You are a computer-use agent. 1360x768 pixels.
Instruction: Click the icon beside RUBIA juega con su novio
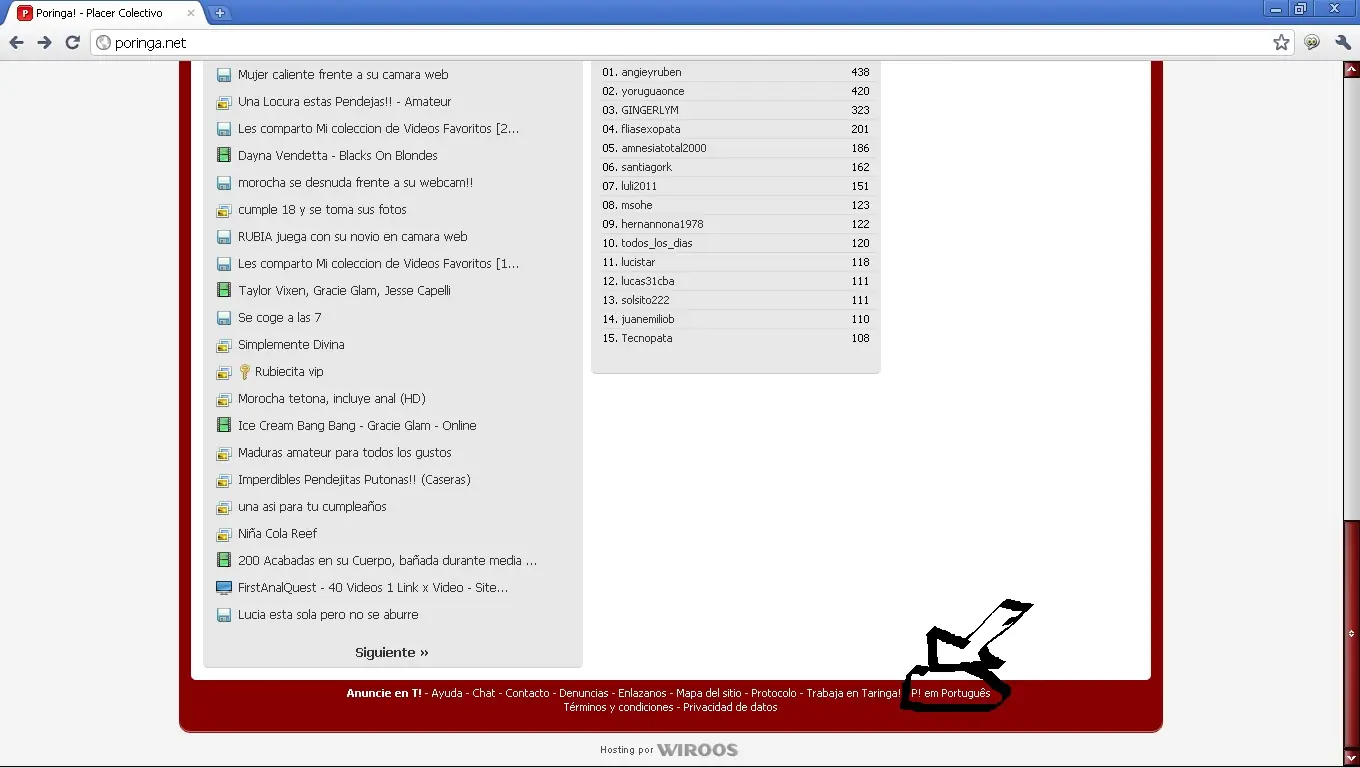click(x=224, y=237)
